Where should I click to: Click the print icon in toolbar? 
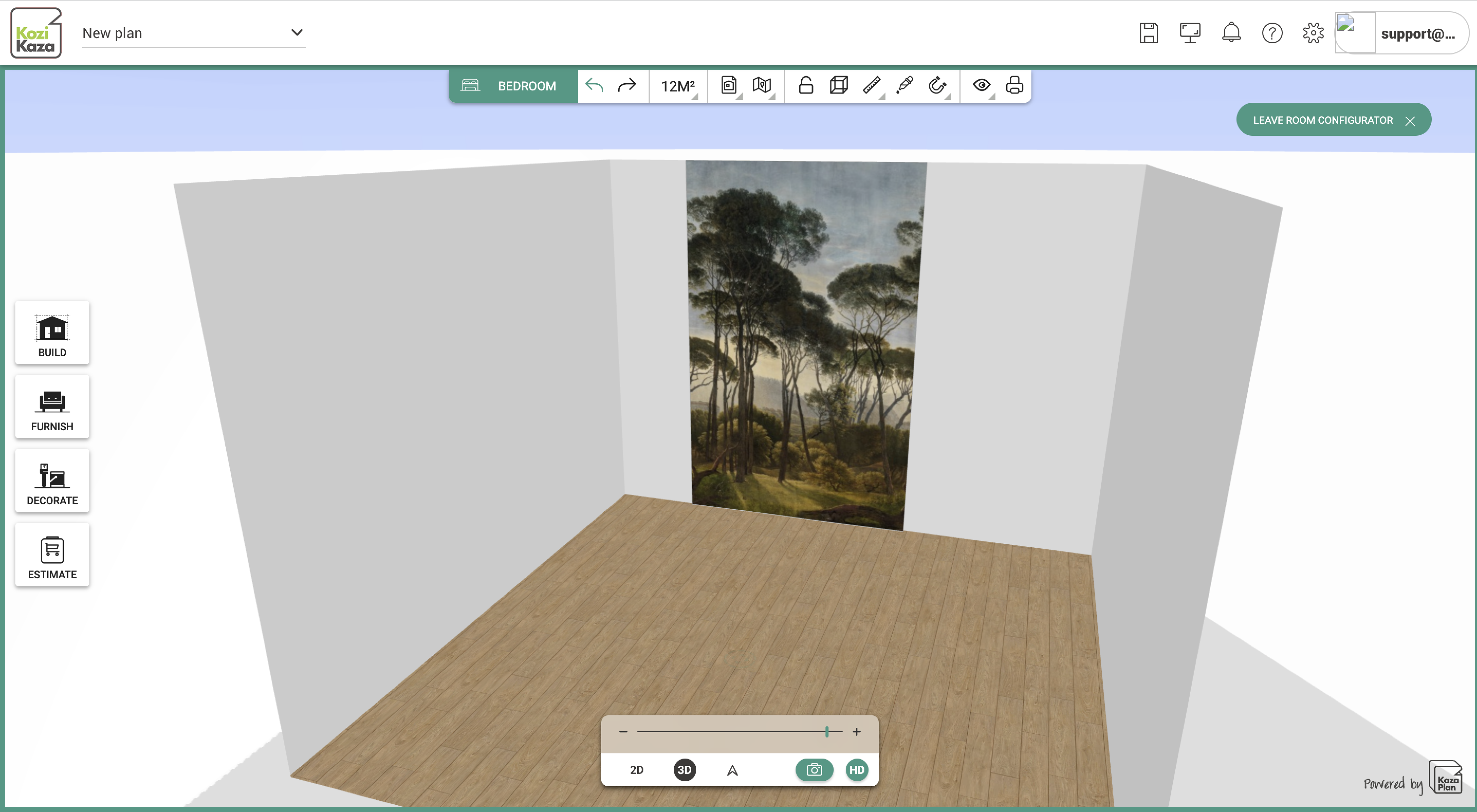(1014, 86)
